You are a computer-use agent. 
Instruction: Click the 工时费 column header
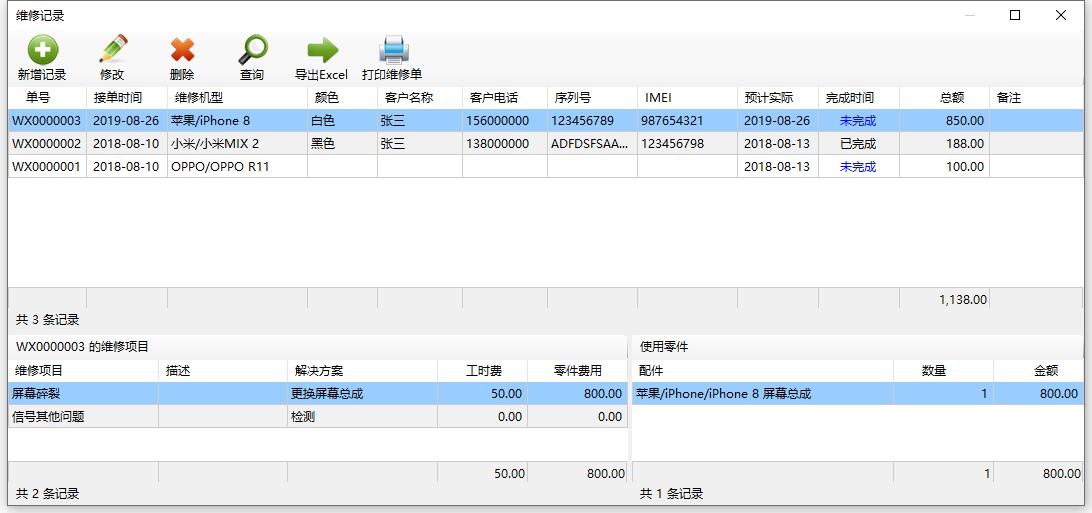point(483,371)
